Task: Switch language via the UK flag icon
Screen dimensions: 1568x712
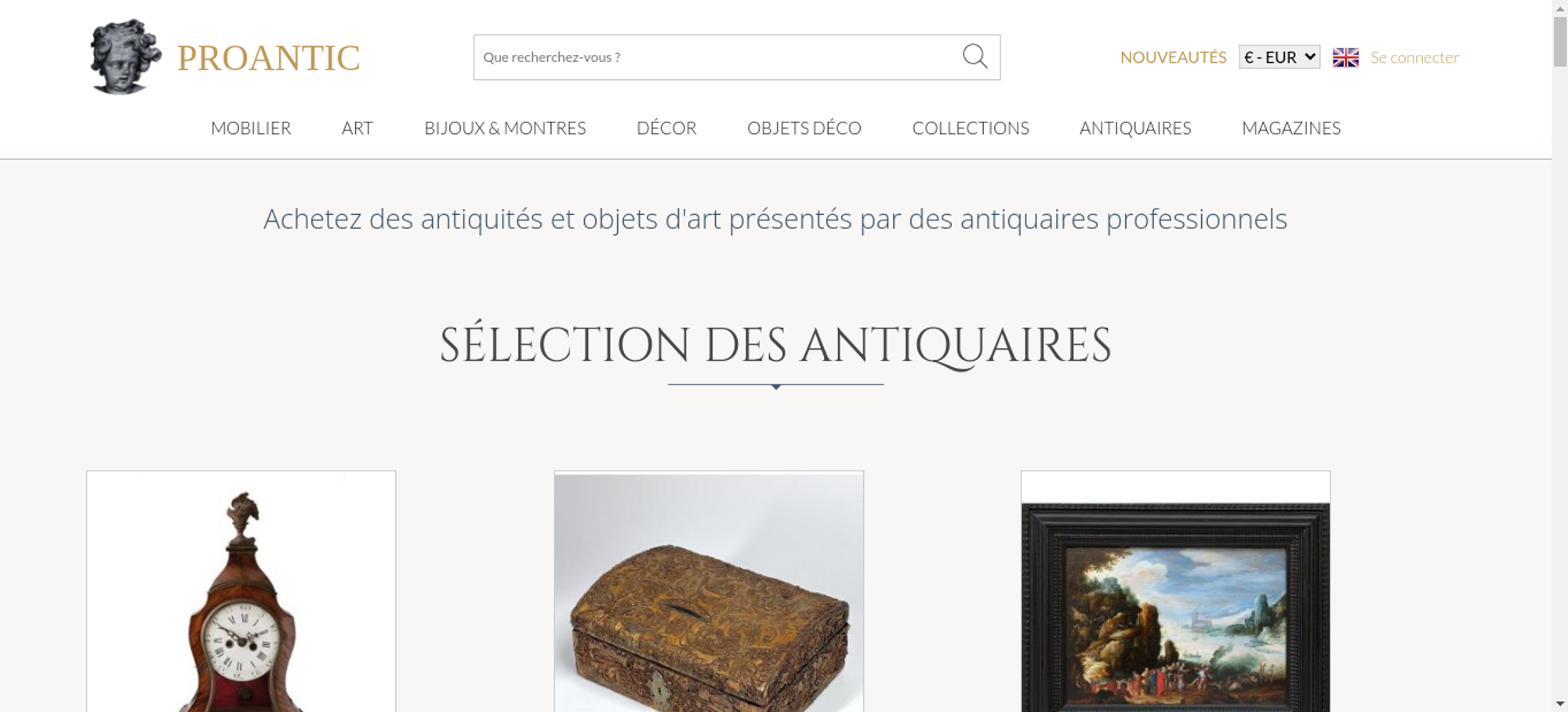Action: [1345, 57]
